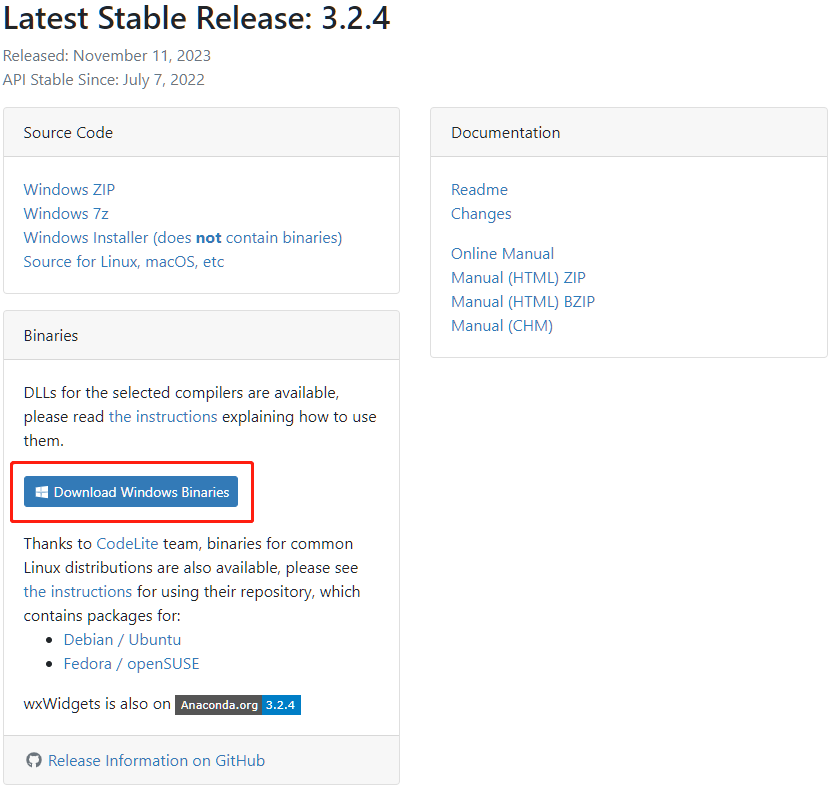Open the CodeLite team link
Viewport: 836px width, 797px height.
127,544
